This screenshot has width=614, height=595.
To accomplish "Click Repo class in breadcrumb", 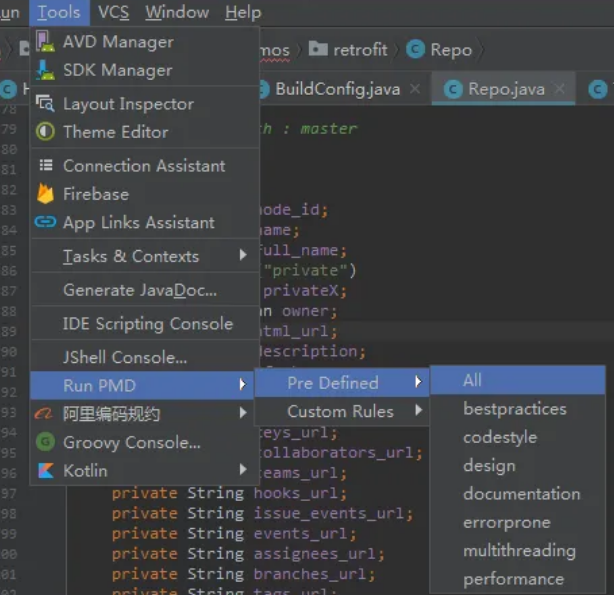I will pos(451,50).
